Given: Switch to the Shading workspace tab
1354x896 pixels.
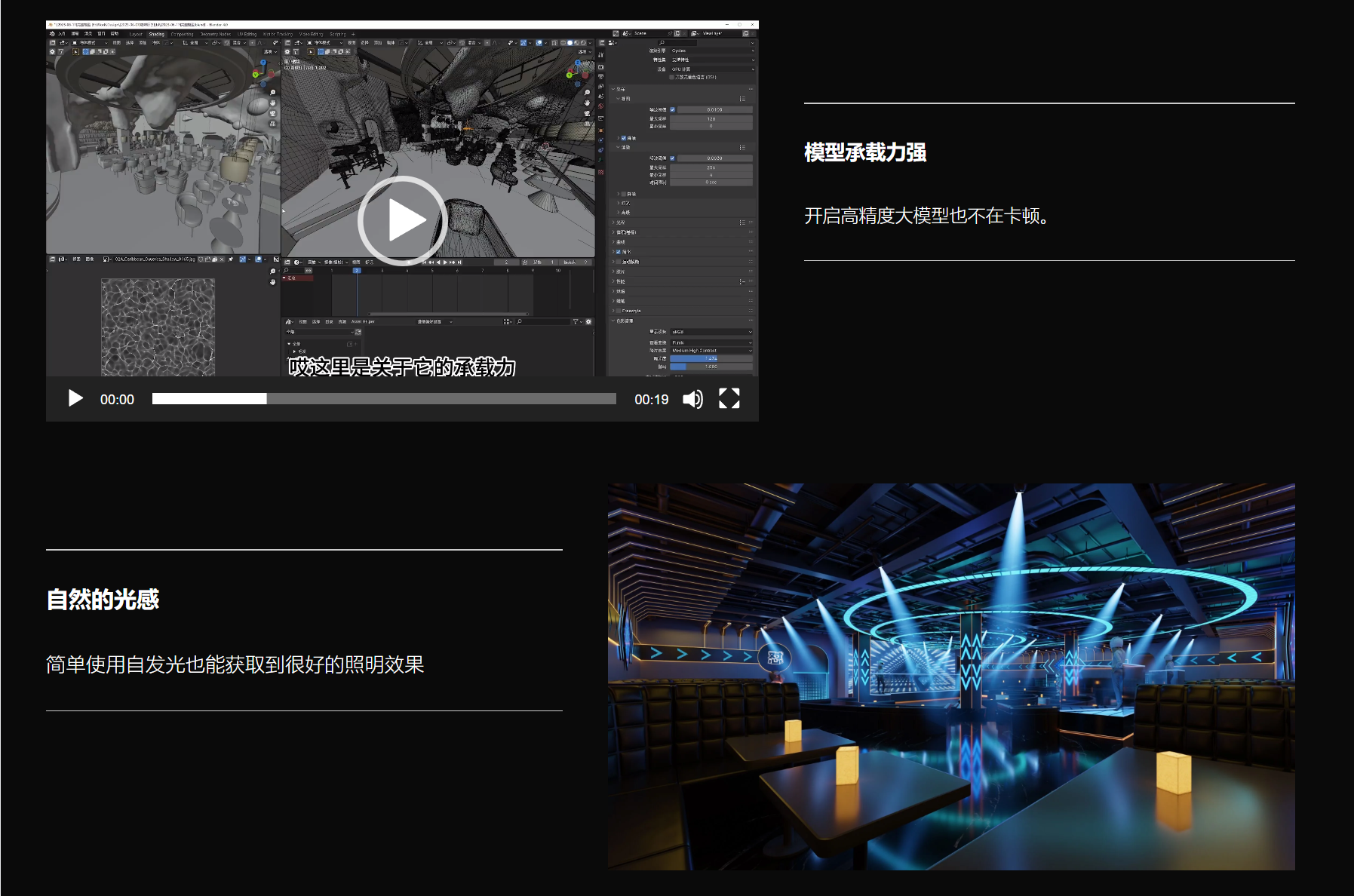Looking at the screenshot, I should (x=156, y=34).
